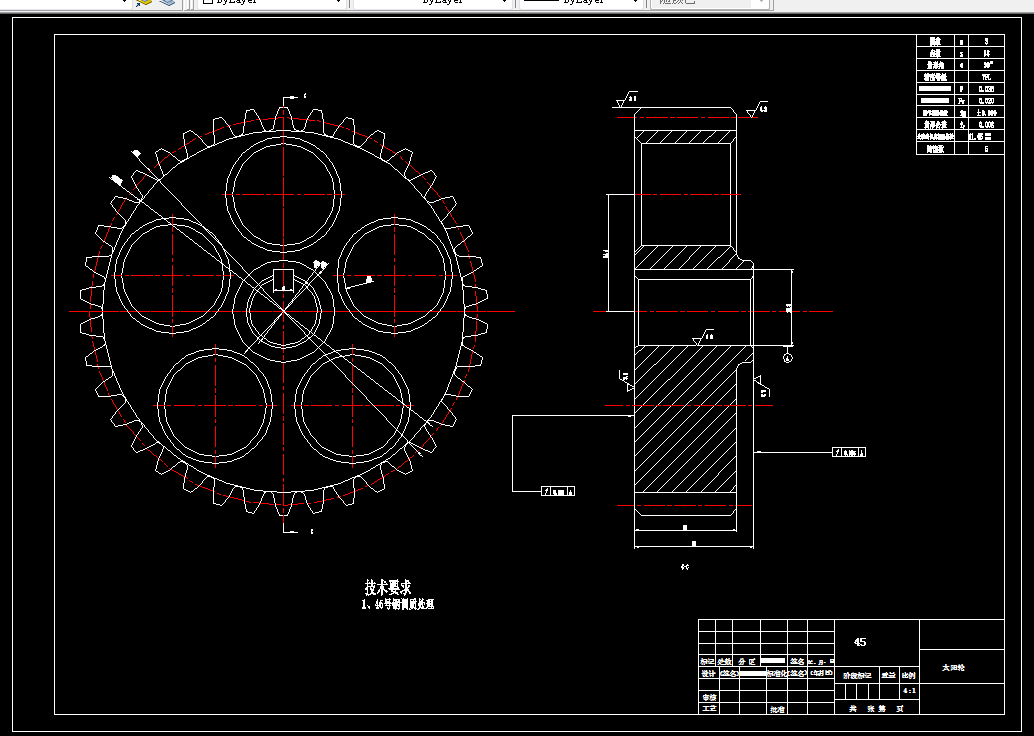Click the part name '太阳轮' in title block

[x=953, y=667]
